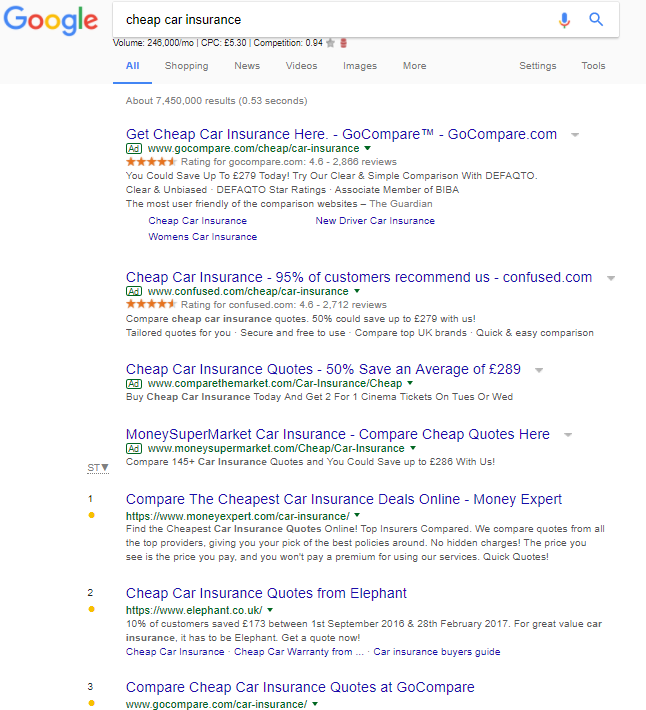The image size is (646, 710).
Task: Click 'Volume: 246,000/mo' keyword stat
Action: pos(153,43)
